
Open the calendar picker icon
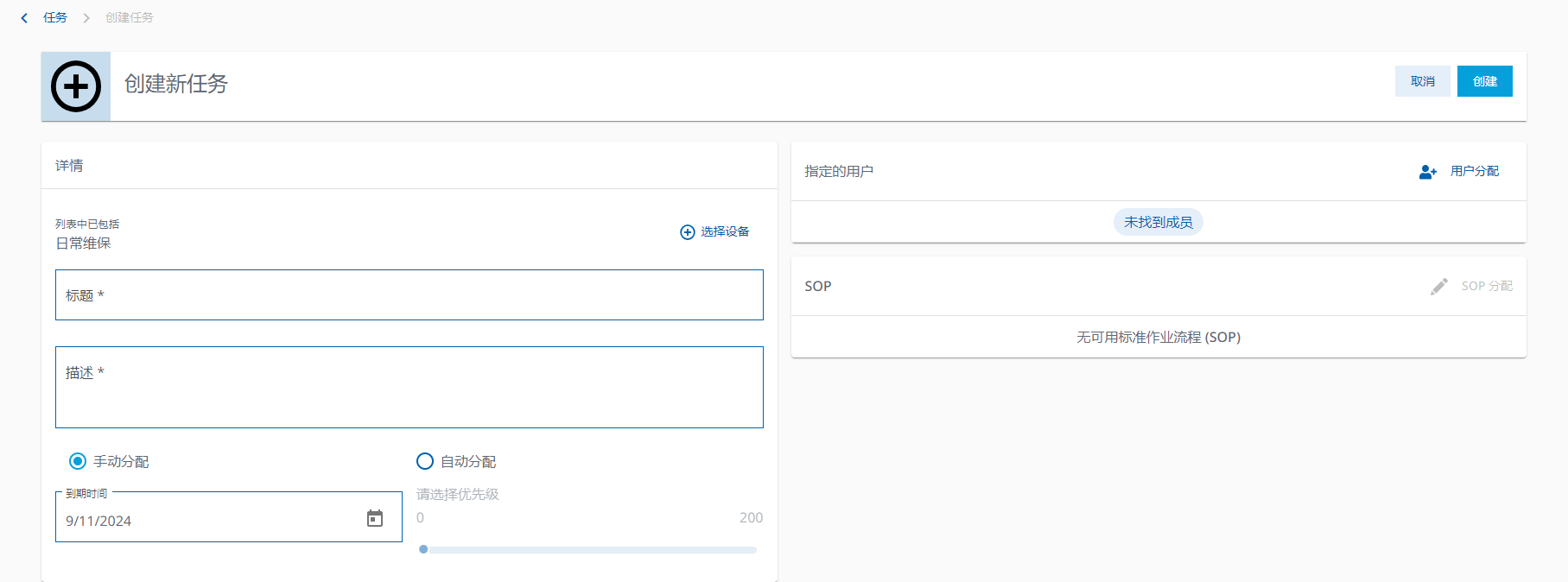(x=375, y=518)
